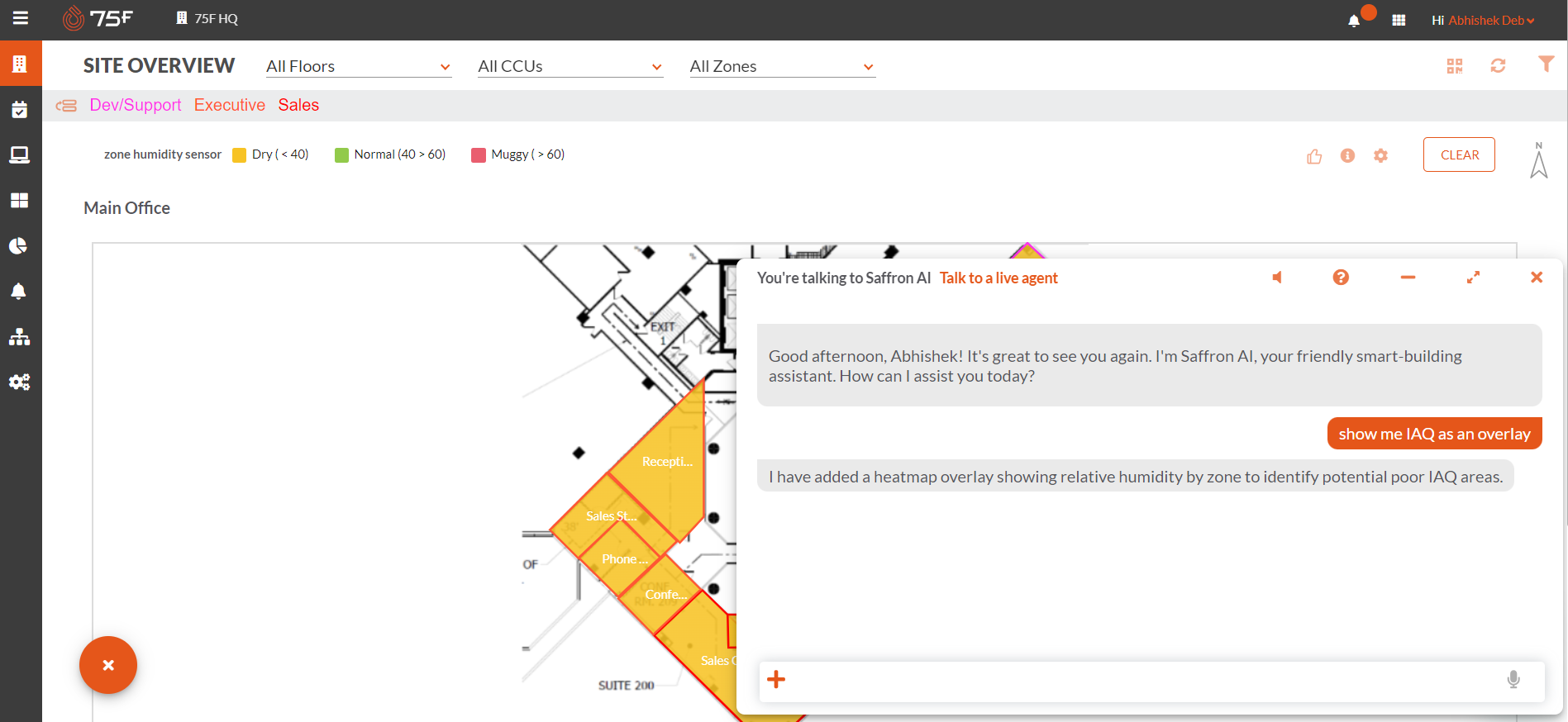Select the Executive tag
Viewport: 1568px width, 722px height.
point(230,105)
